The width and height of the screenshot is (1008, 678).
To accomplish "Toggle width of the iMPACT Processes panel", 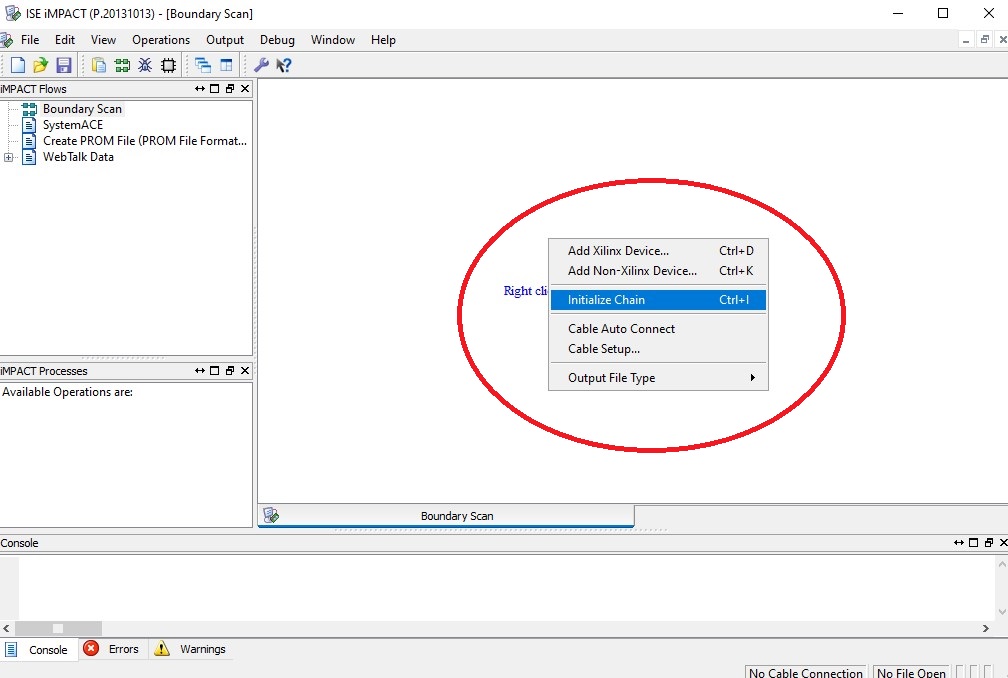I will click(200, 371).
